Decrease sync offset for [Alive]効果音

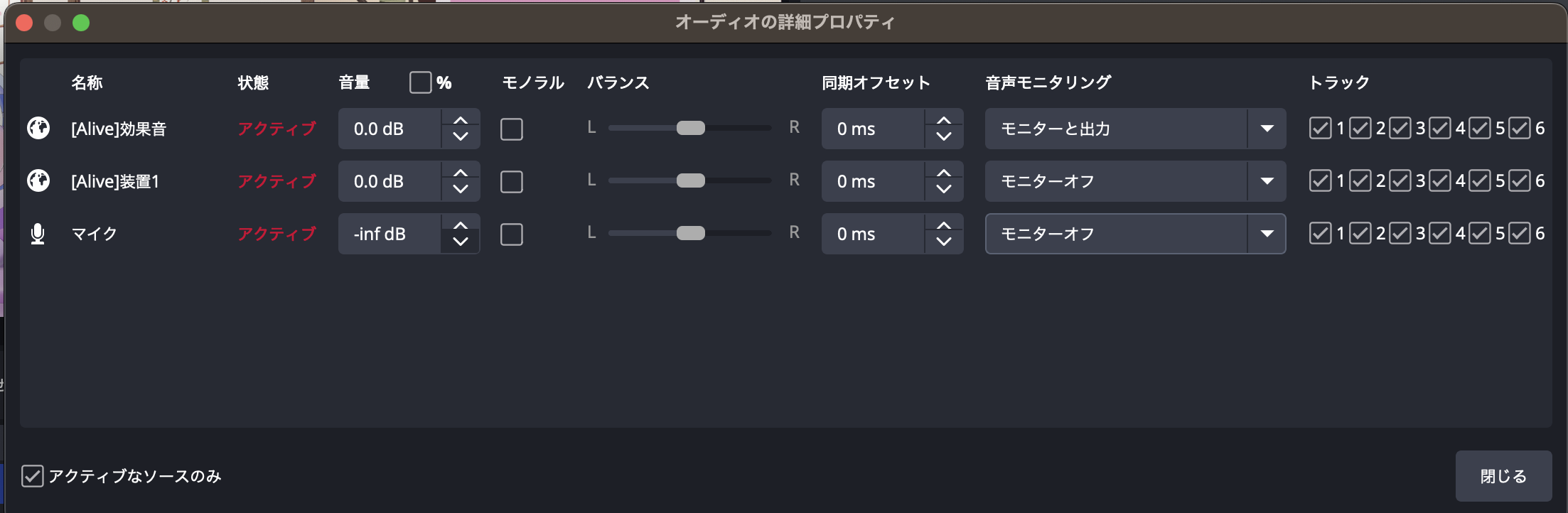(944, 137)
